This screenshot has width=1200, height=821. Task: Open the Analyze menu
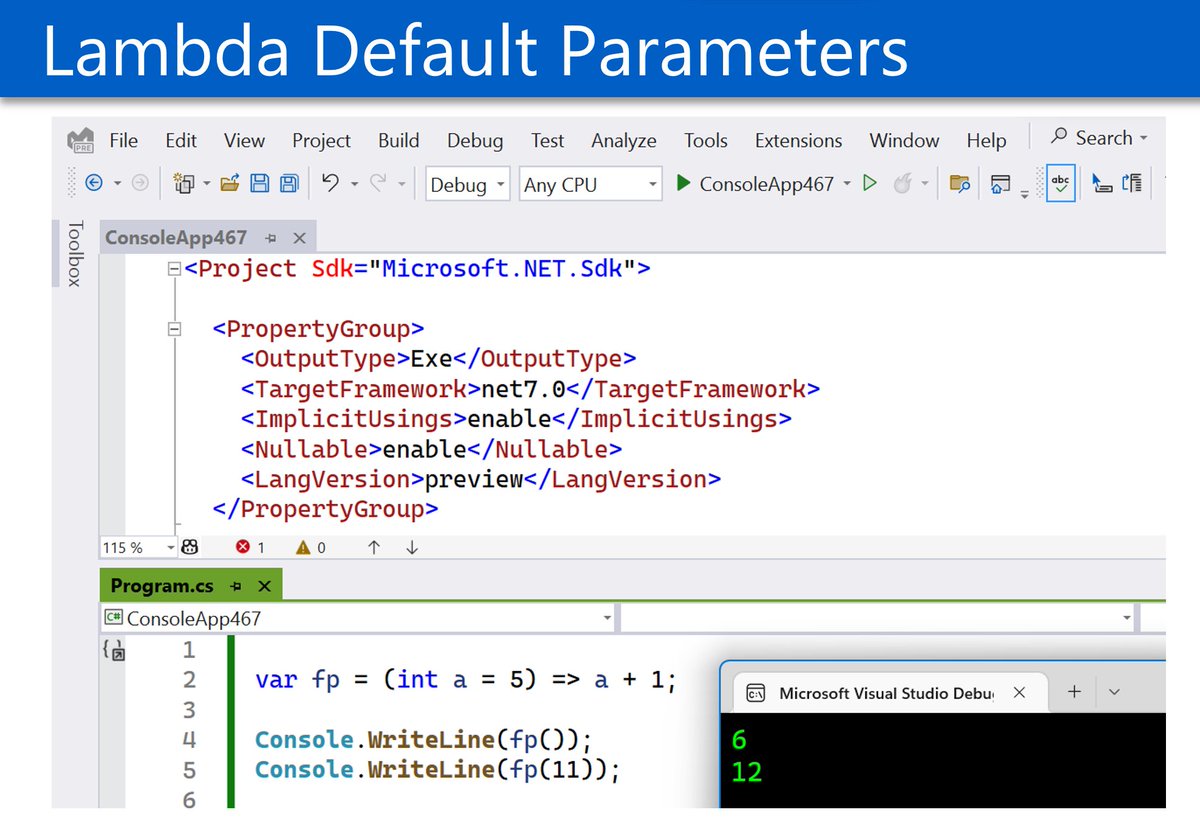(624, 141)
